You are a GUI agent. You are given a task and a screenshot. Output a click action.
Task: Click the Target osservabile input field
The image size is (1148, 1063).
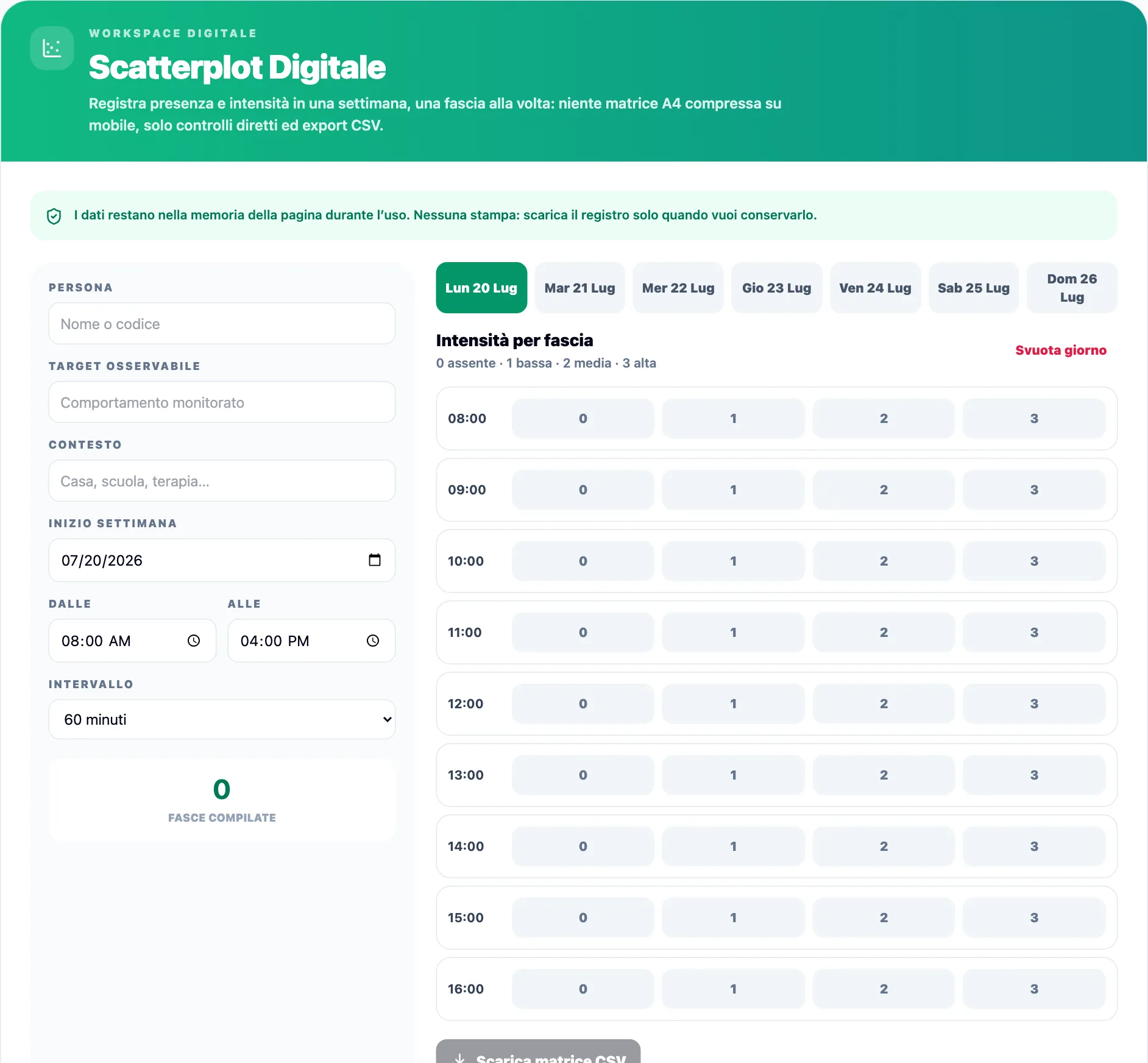pos(222,402)
